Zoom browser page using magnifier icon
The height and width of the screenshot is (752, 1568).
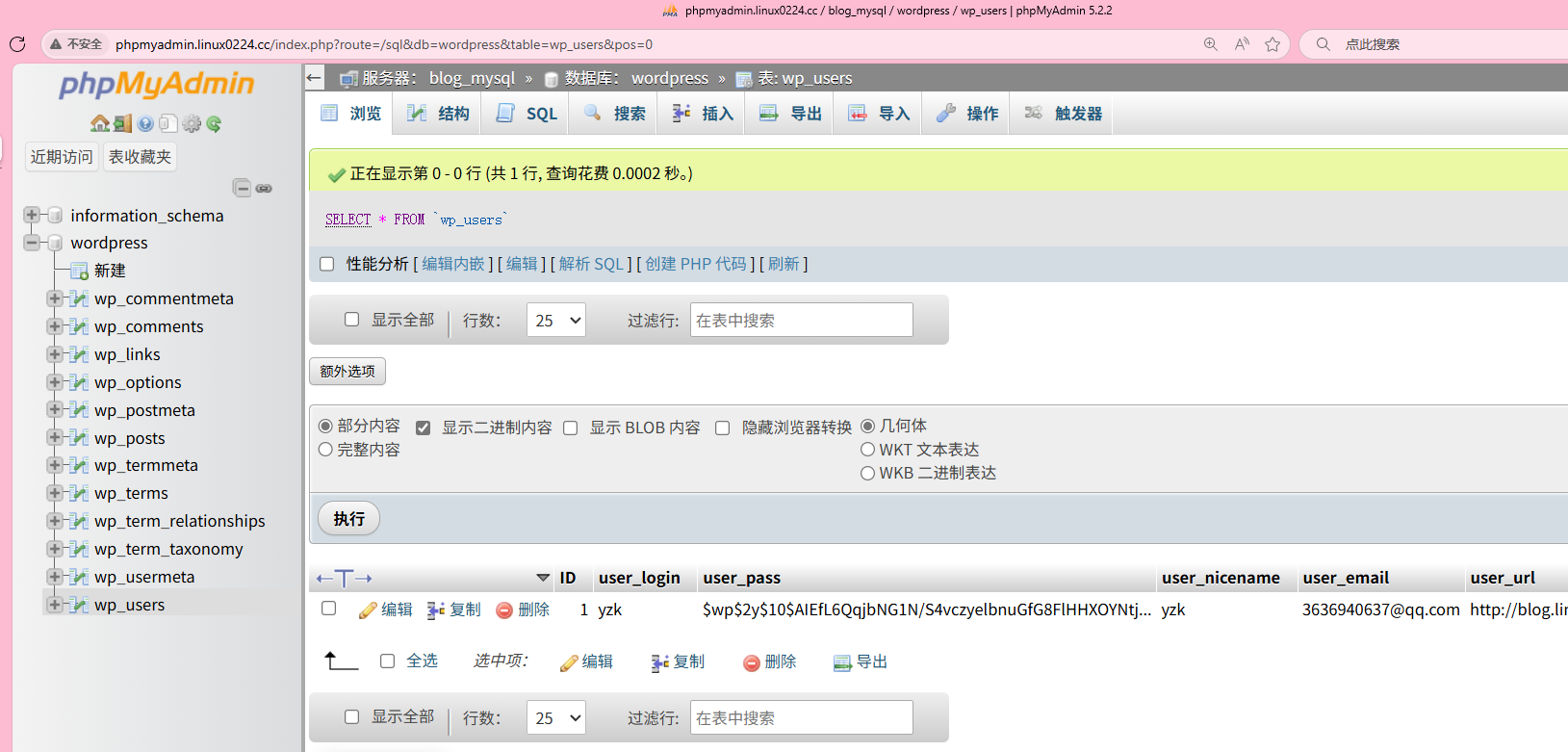pos(1211,44)
